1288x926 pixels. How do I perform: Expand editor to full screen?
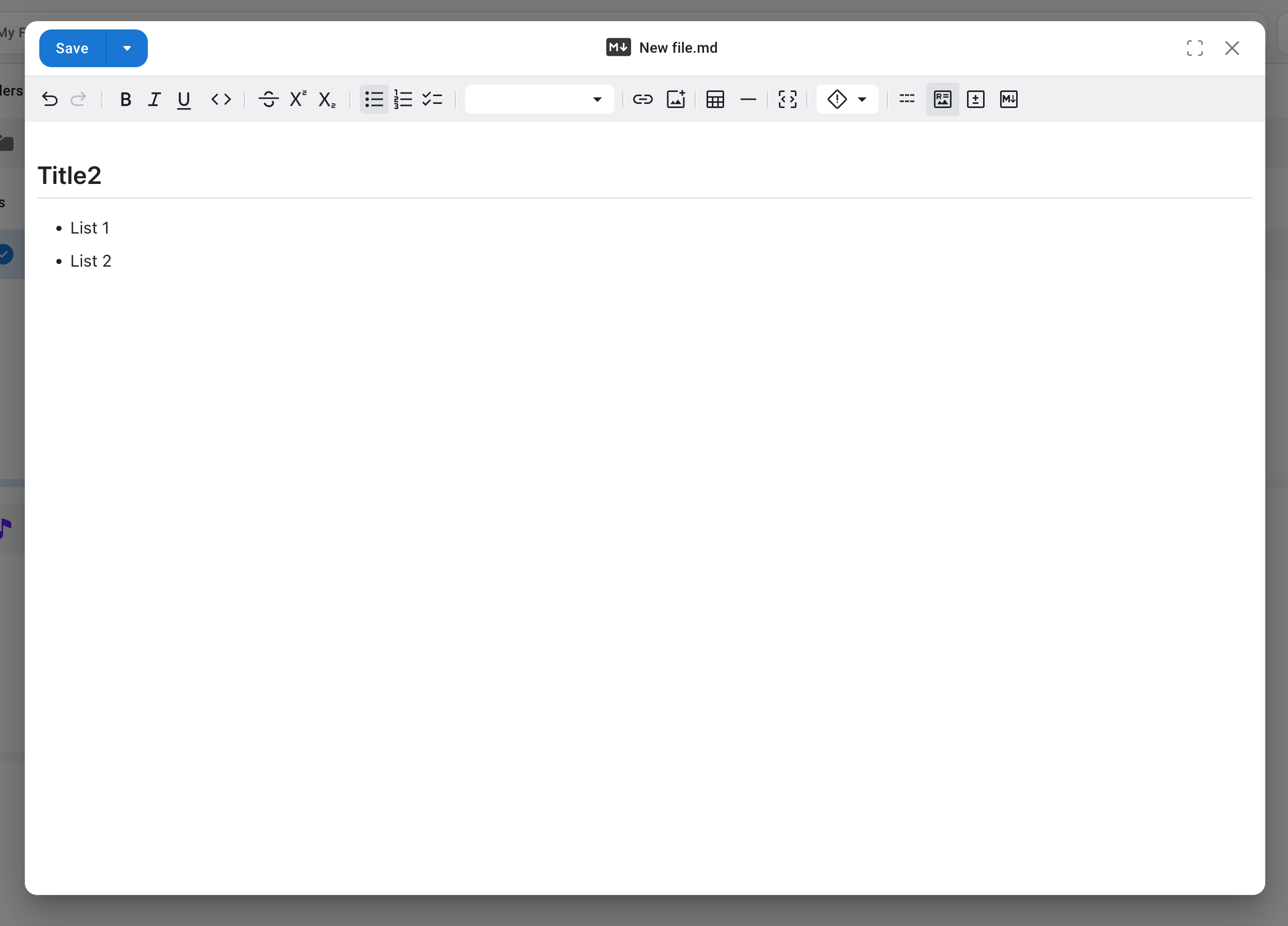(1195, 48)
